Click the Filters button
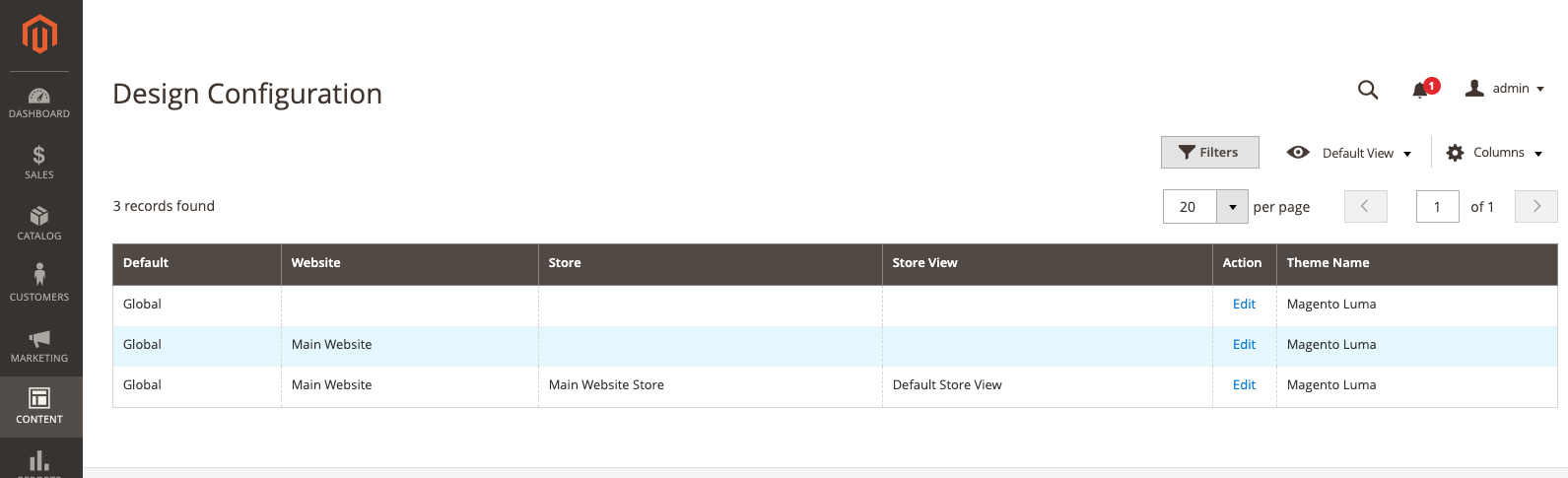The width and height of the screenshot is (1568, 478). tap(1209, 153)
